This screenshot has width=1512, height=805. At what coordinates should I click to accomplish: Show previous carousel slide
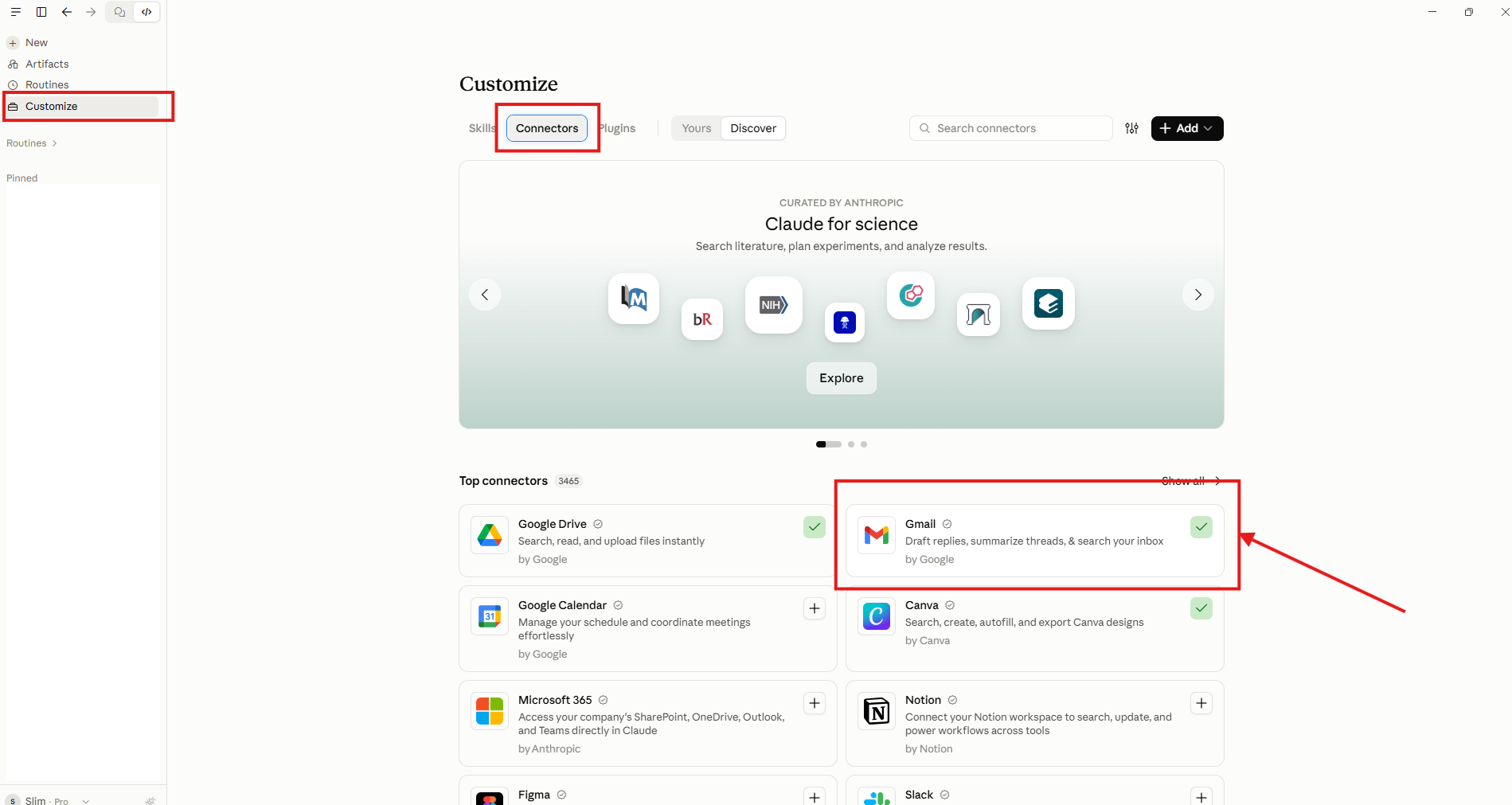pyautogui.click(x=485, y=295)
